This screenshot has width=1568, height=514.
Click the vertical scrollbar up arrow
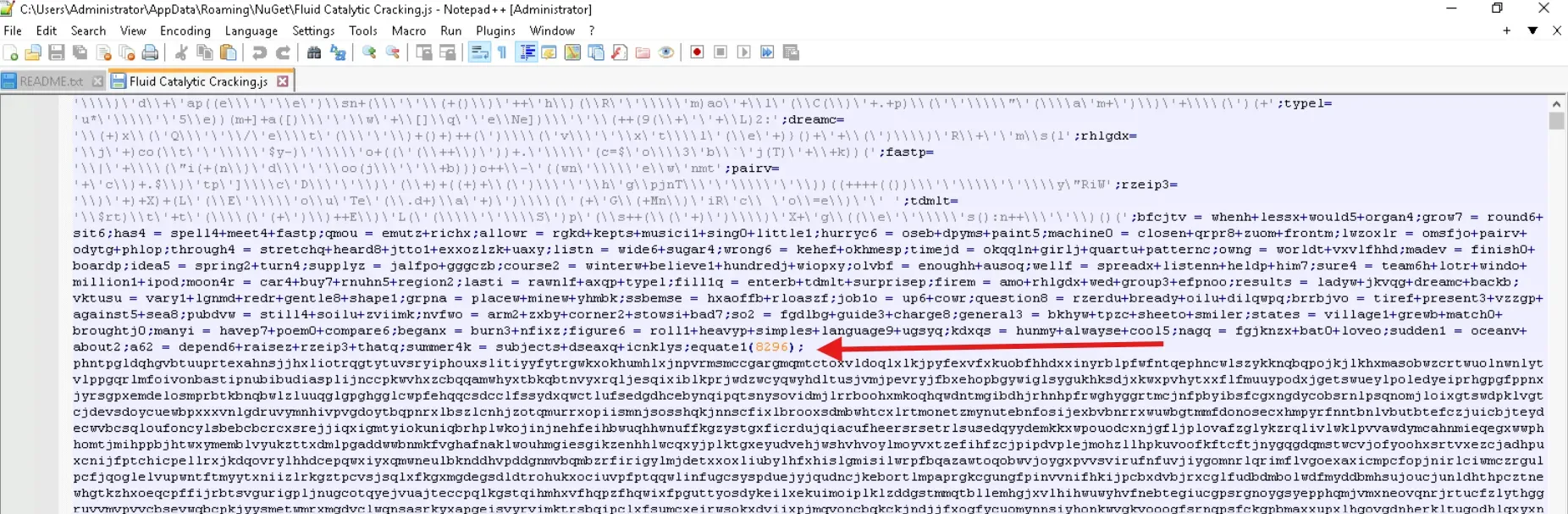tap(1557, 103)
